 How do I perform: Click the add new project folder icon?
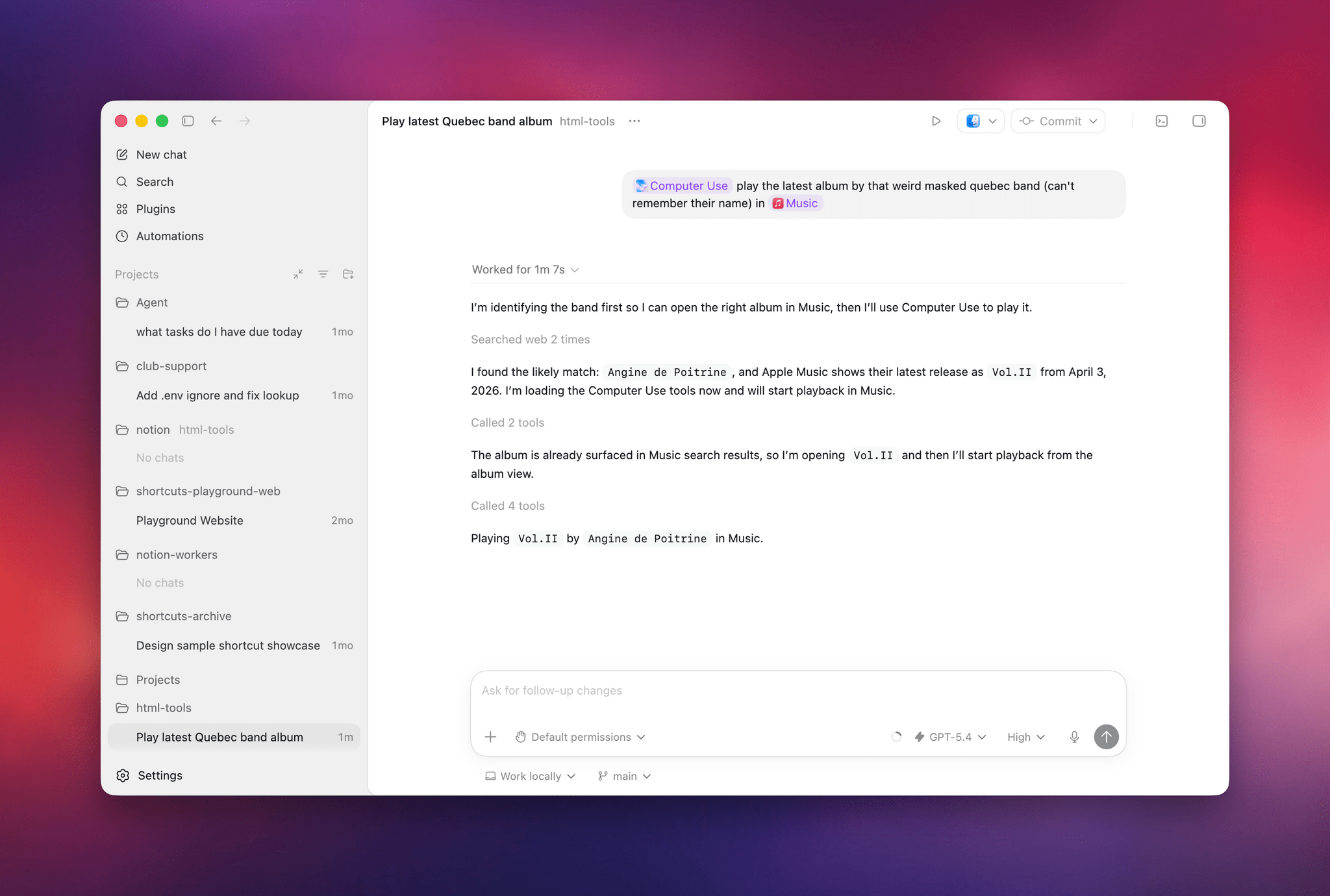click(348, 274)
